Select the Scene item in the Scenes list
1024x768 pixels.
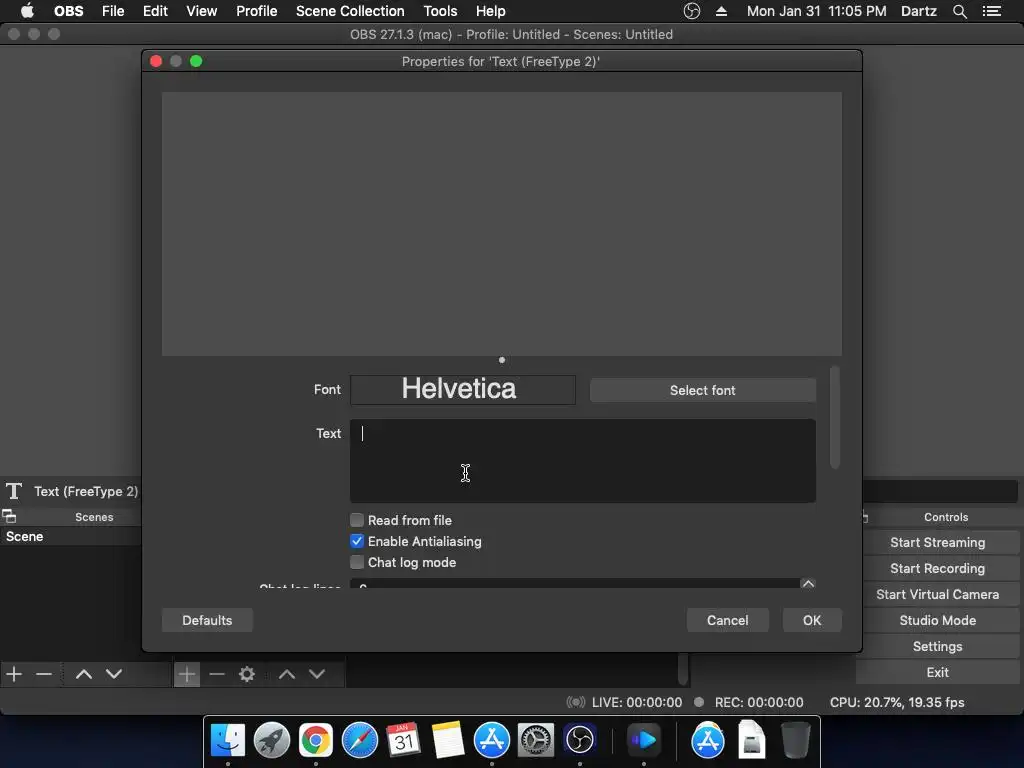pos(71,536)
